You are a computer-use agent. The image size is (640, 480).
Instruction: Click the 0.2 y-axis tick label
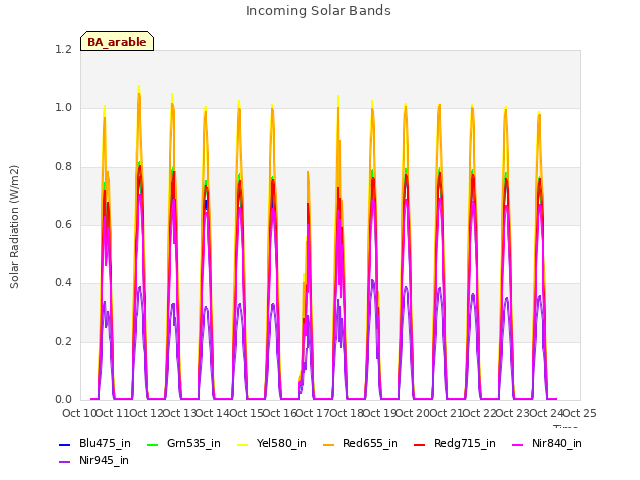click(63, 341)
